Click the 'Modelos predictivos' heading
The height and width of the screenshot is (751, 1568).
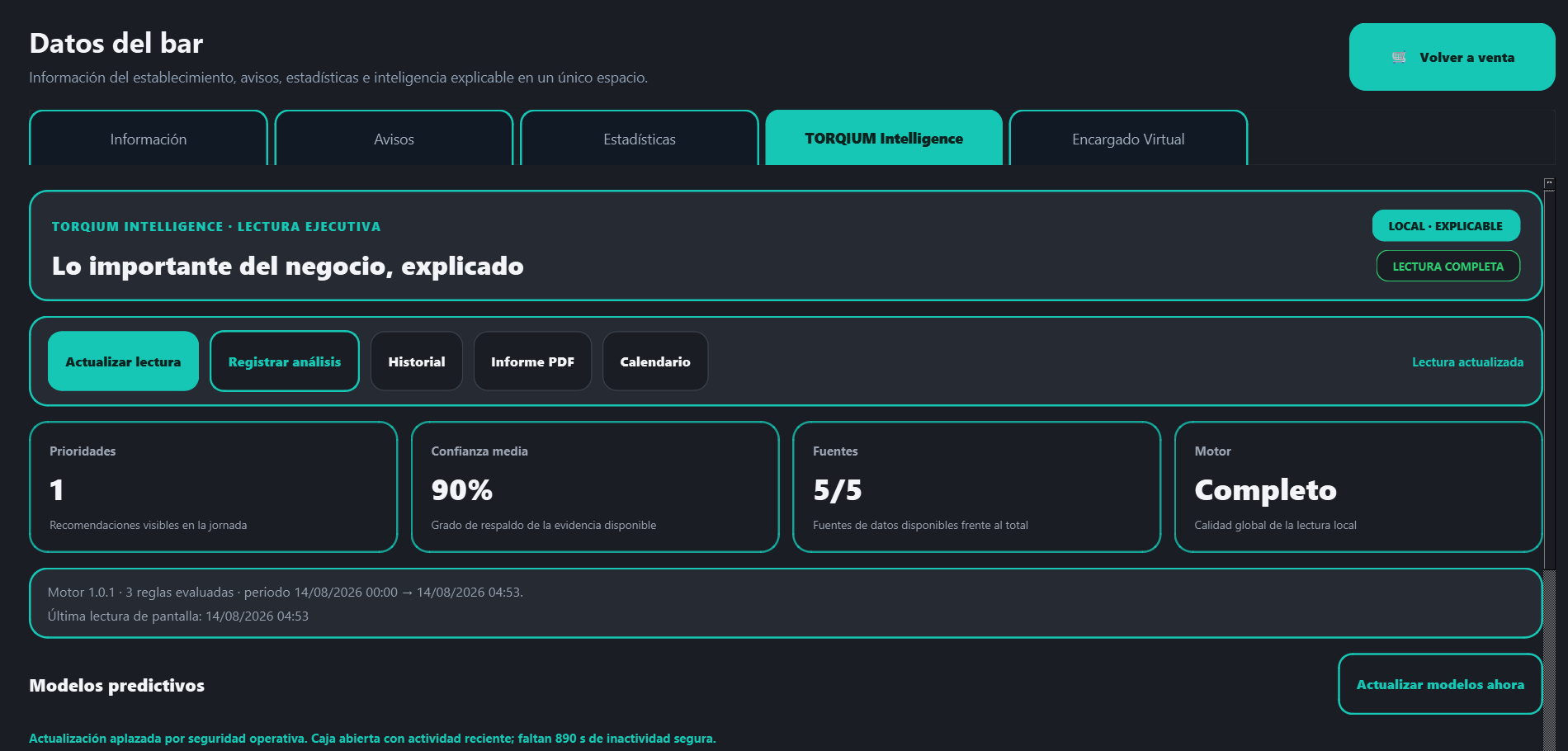point(116,685)
